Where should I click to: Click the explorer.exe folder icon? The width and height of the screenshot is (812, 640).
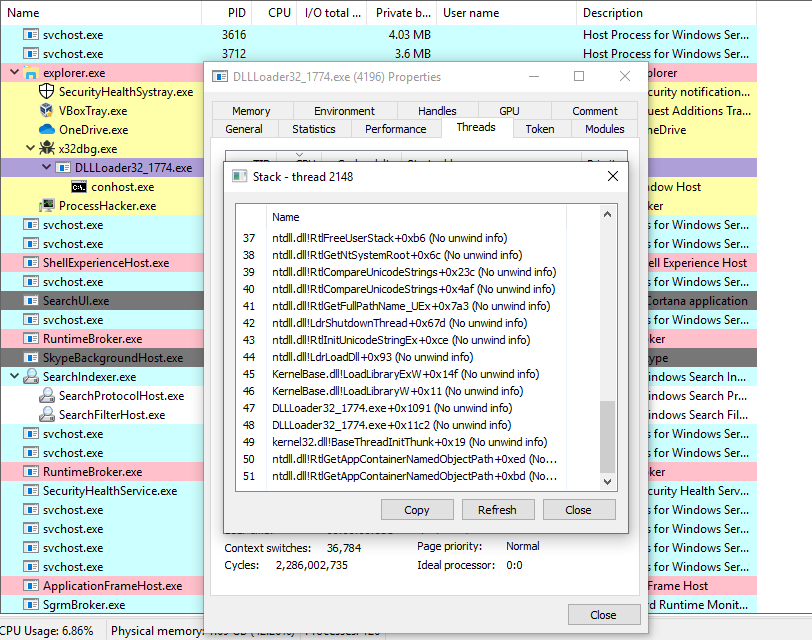pos(31,73)
